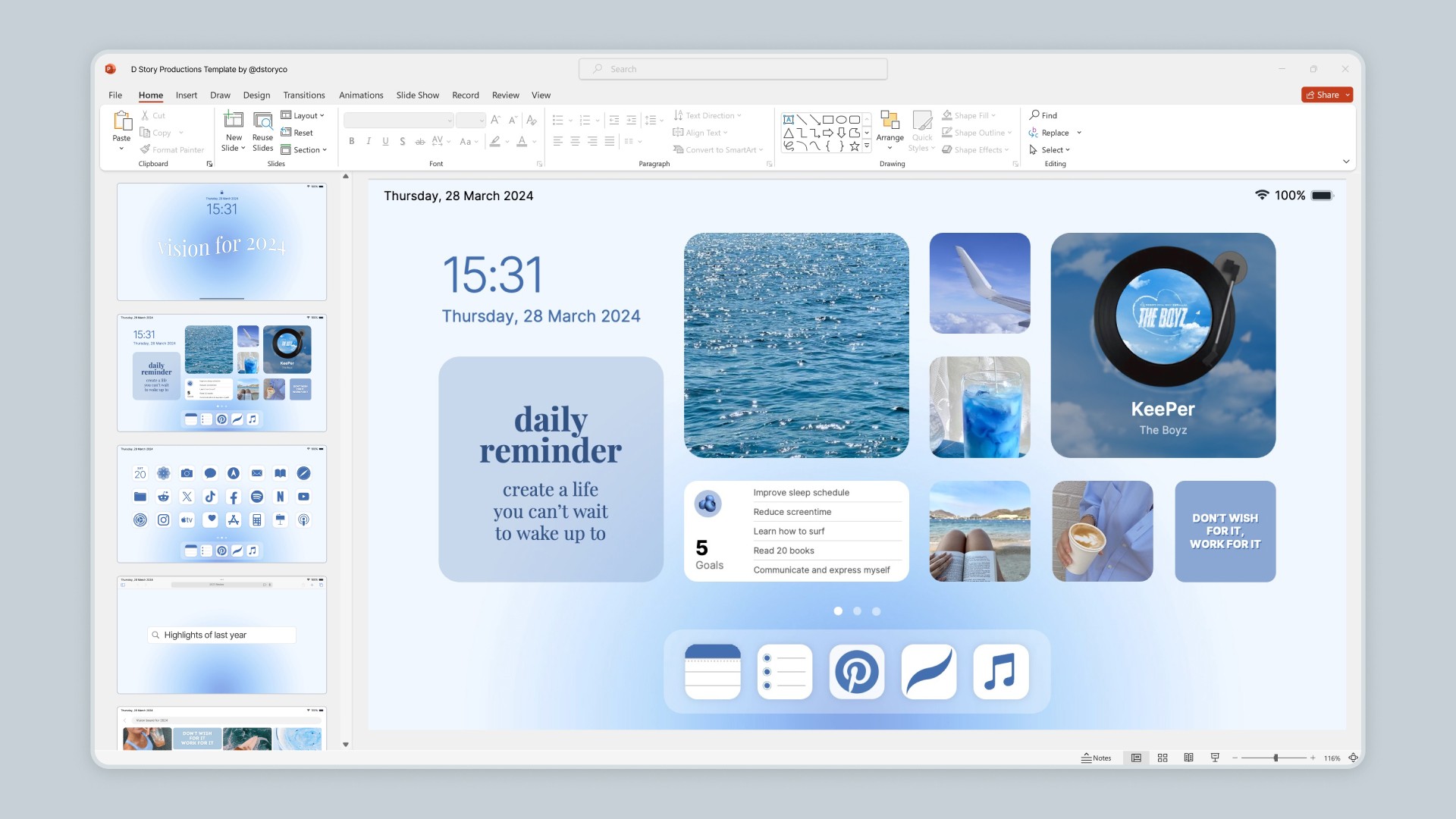1456x819 pixels.
Task: Open Reading View from status bar
Action: pyautogui.click(x=1188, y=758)
